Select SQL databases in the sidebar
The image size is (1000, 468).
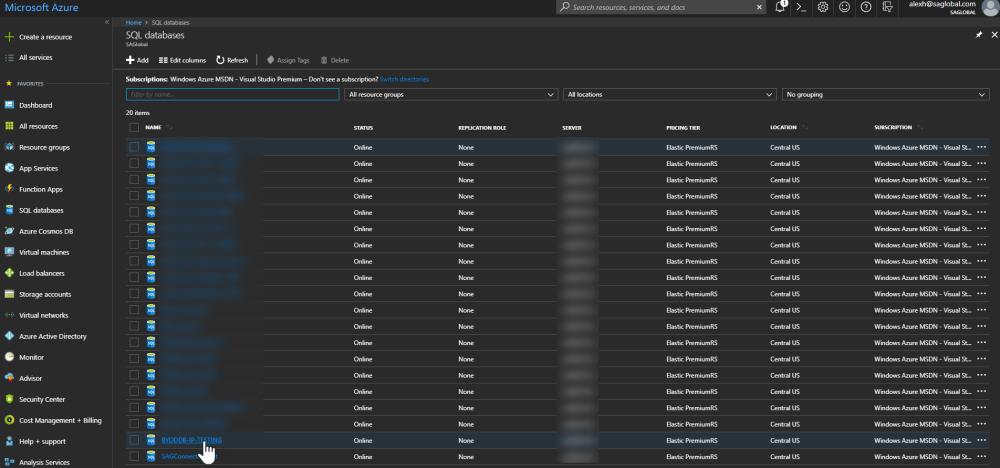[41, 210]
